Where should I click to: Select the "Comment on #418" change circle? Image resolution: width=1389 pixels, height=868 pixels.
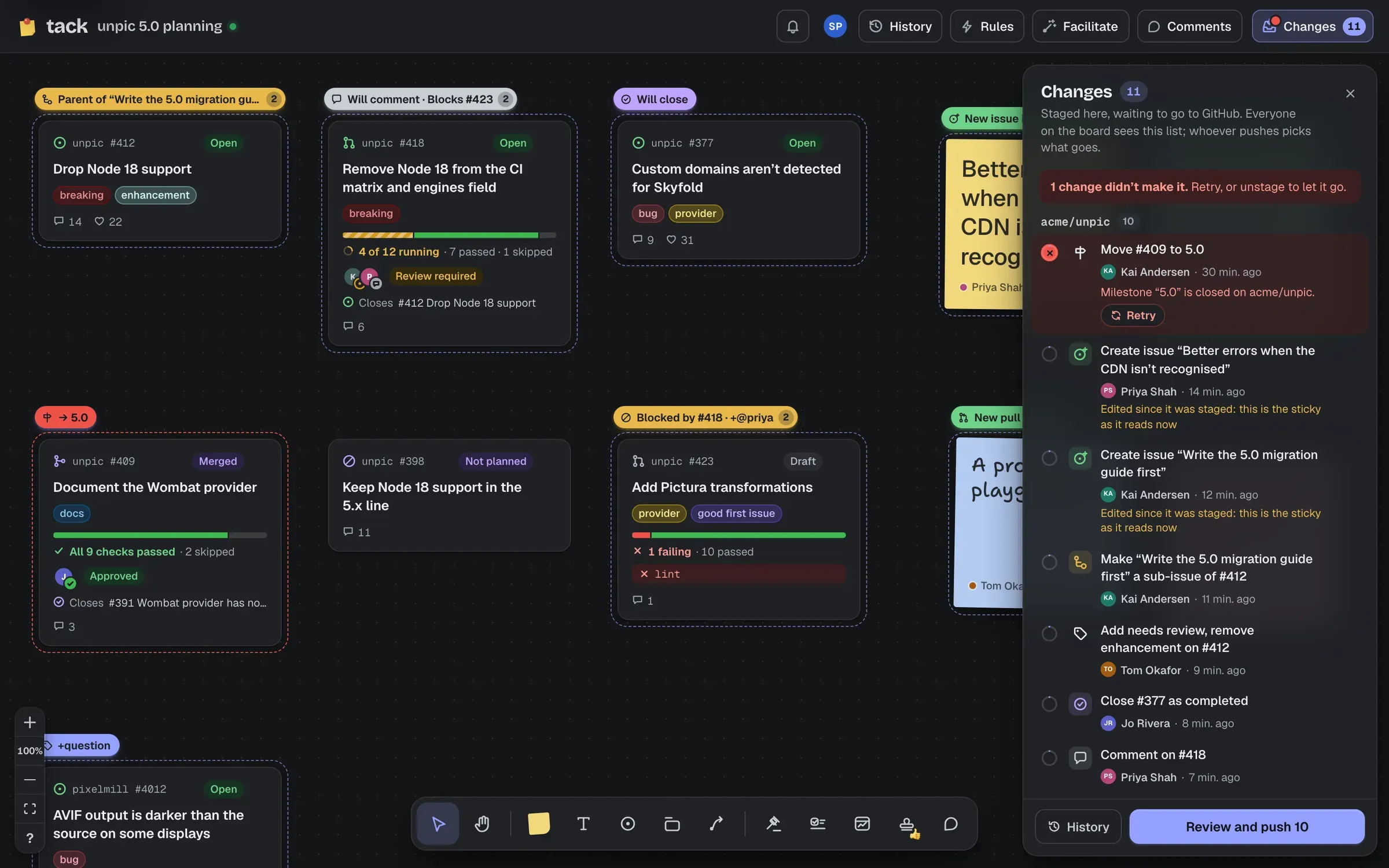tap(1049, 757)
